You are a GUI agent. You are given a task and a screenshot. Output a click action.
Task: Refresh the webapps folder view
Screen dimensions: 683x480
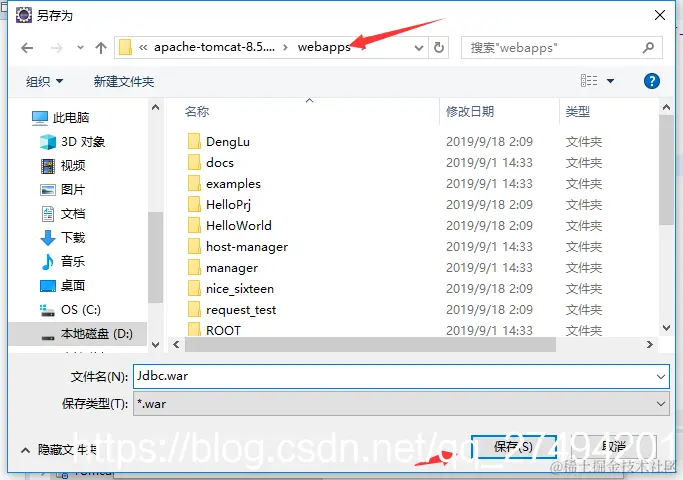(439, 47)
